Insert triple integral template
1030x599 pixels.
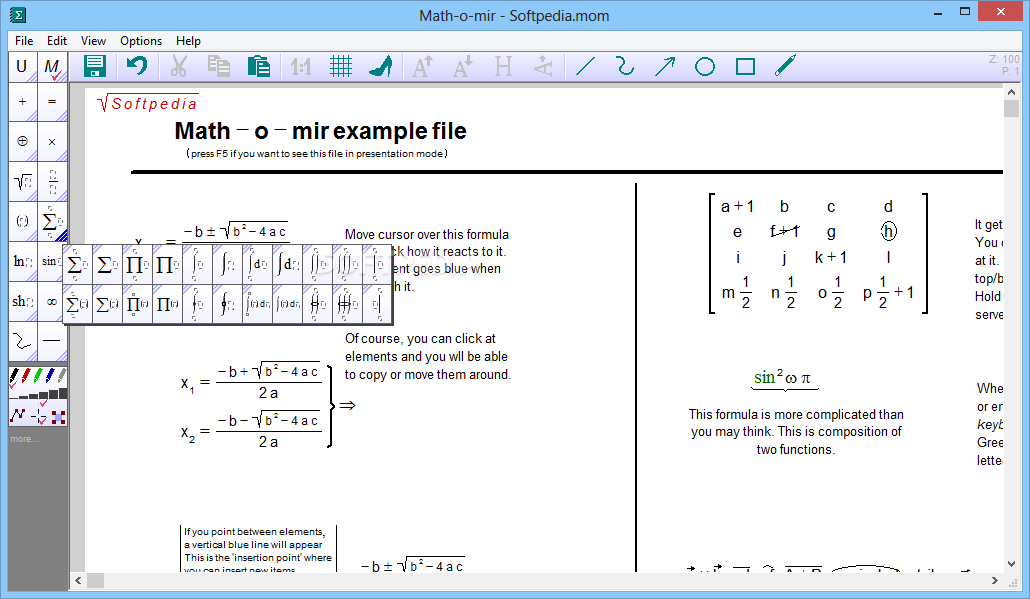point(347,265)
